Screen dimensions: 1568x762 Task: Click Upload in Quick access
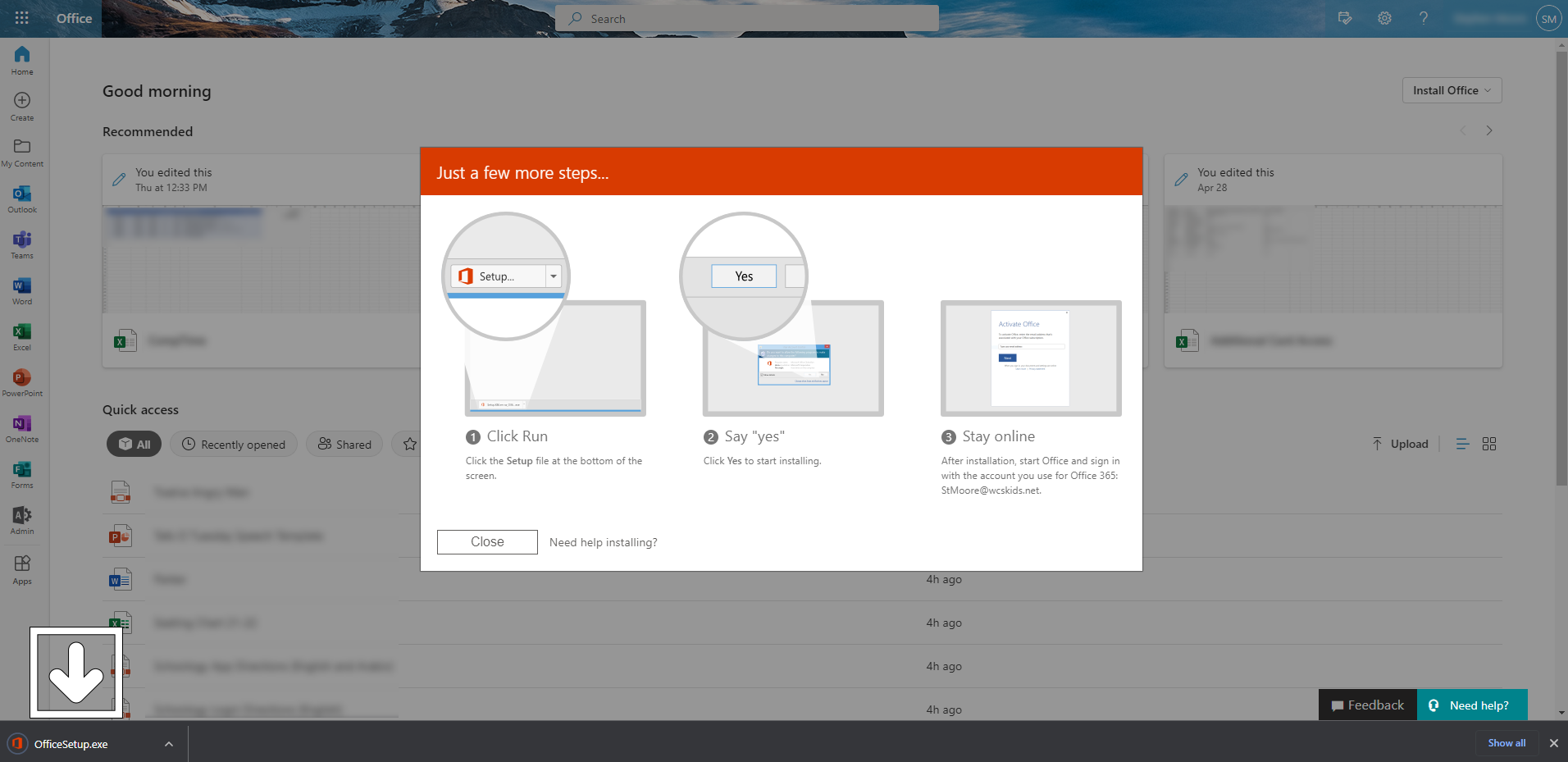point(1401,444)
